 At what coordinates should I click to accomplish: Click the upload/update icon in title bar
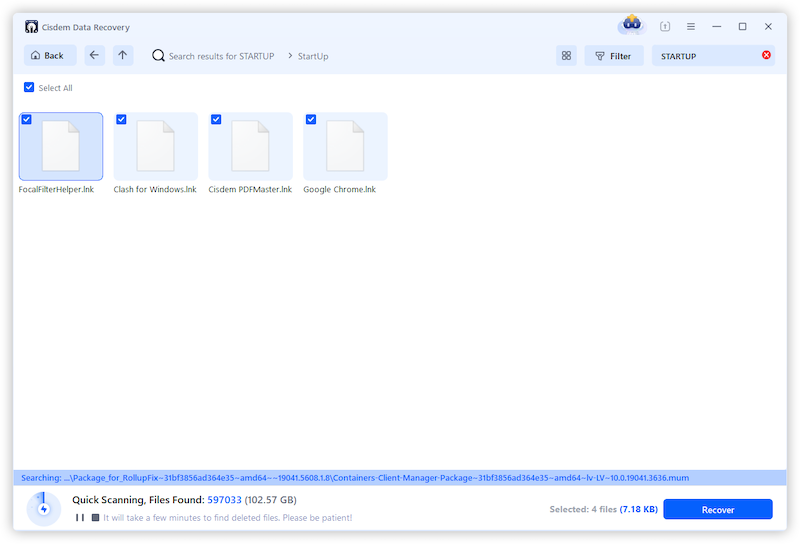(665, 27)
